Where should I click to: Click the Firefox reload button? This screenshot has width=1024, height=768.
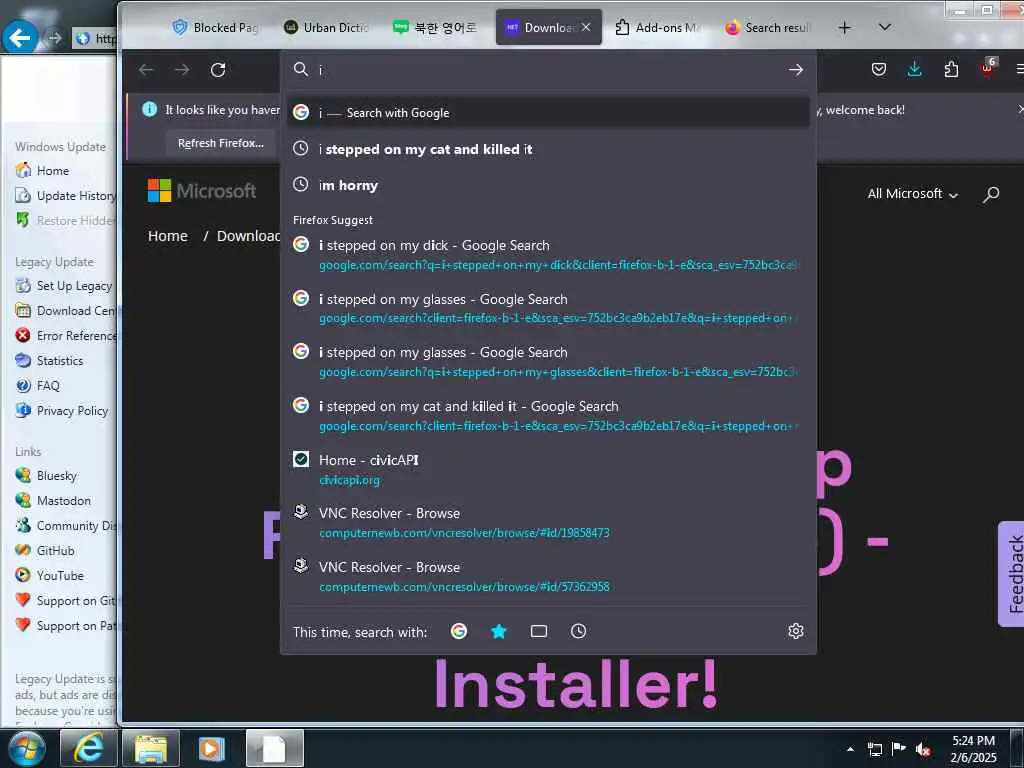pyautogui.click(x=218, y=70)
